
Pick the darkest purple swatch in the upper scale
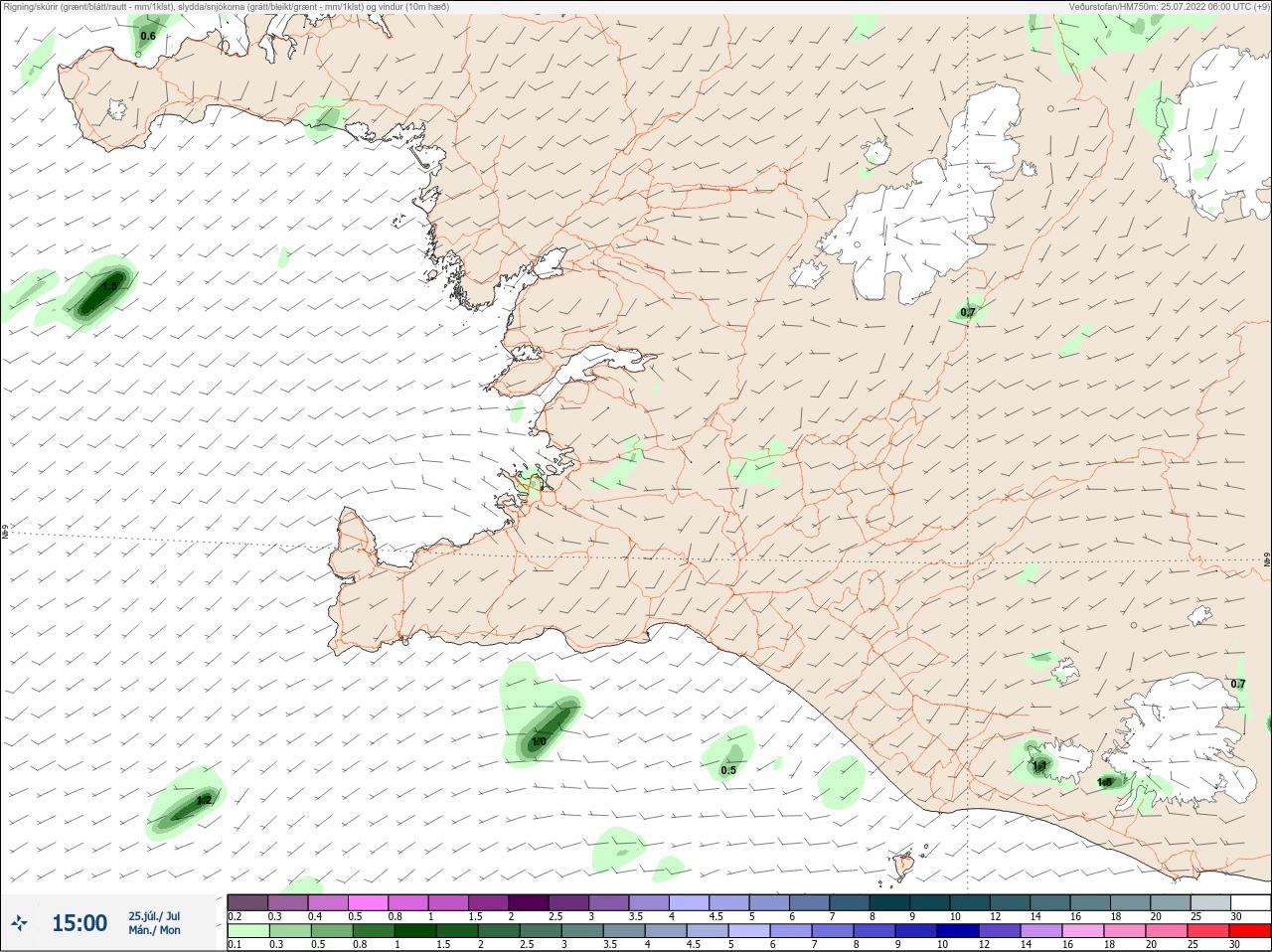[530, 902]
